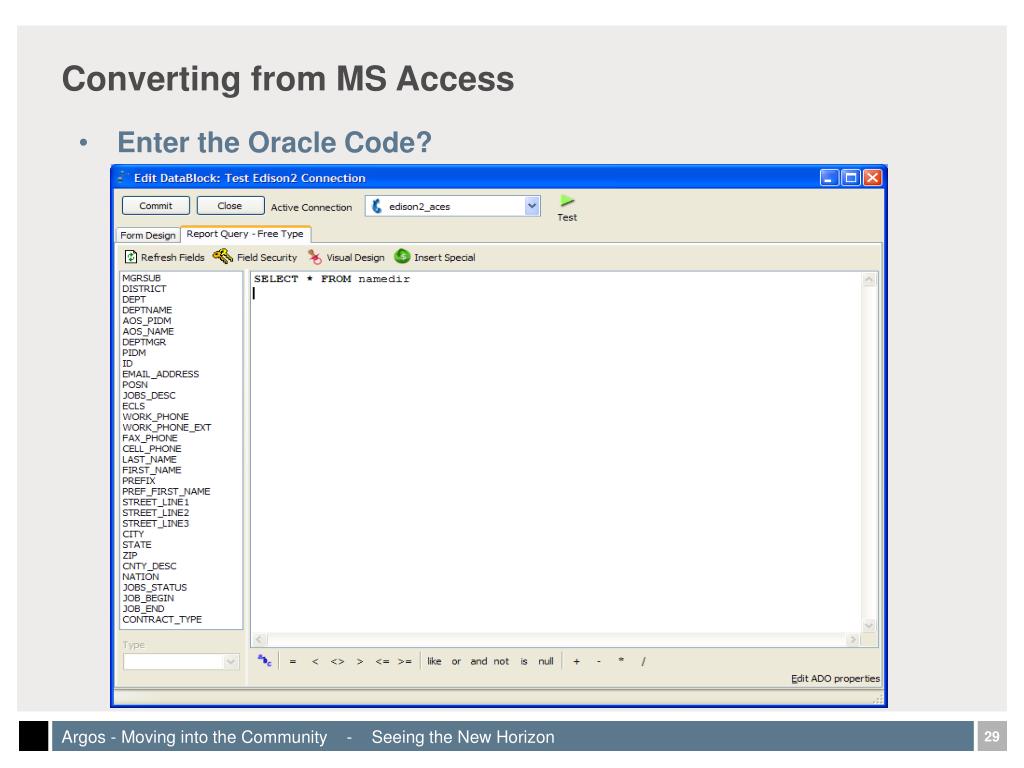
Task: Insert the greater-than operator
Action: (x=360, y=662)
